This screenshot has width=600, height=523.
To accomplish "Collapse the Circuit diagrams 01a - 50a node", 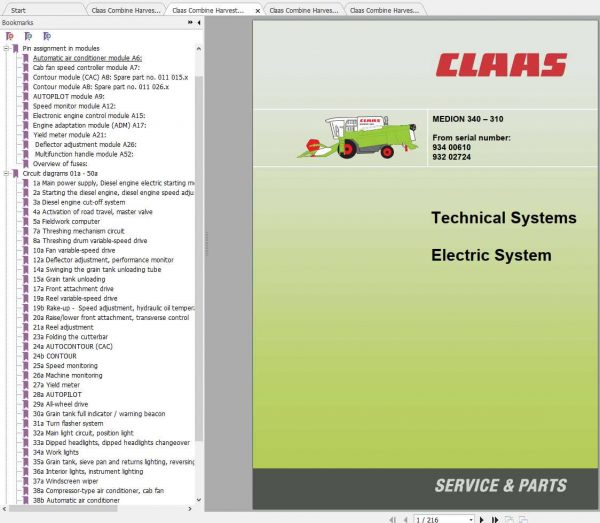I will pos(6,173).
